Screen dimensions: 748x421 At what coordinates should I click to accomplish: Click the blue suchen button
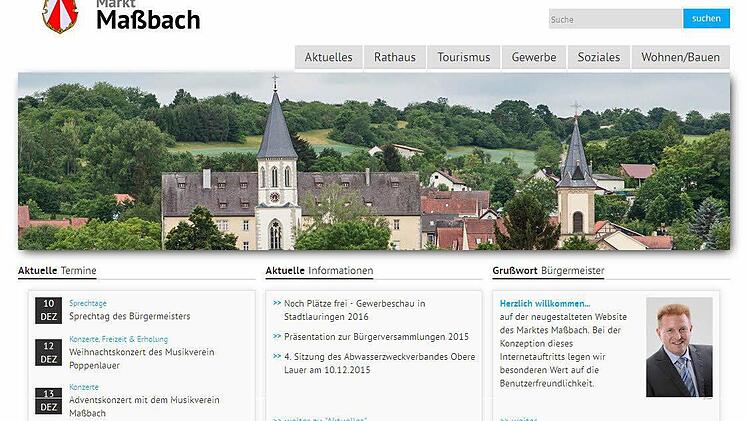pyautogui.click(x=706, y=19)
